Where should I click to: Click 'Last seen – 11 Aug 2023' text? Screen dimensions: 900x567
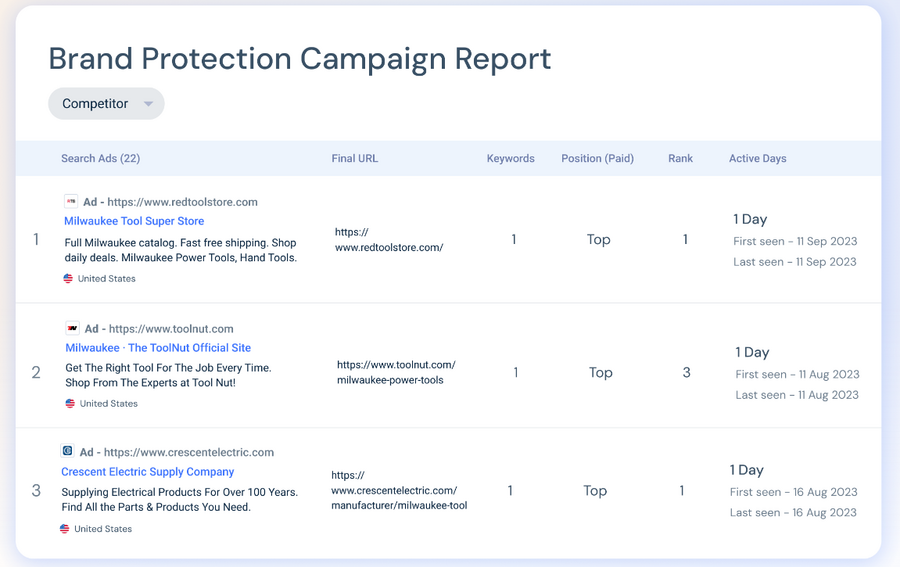pyautogui.click(x=797, y=395)
